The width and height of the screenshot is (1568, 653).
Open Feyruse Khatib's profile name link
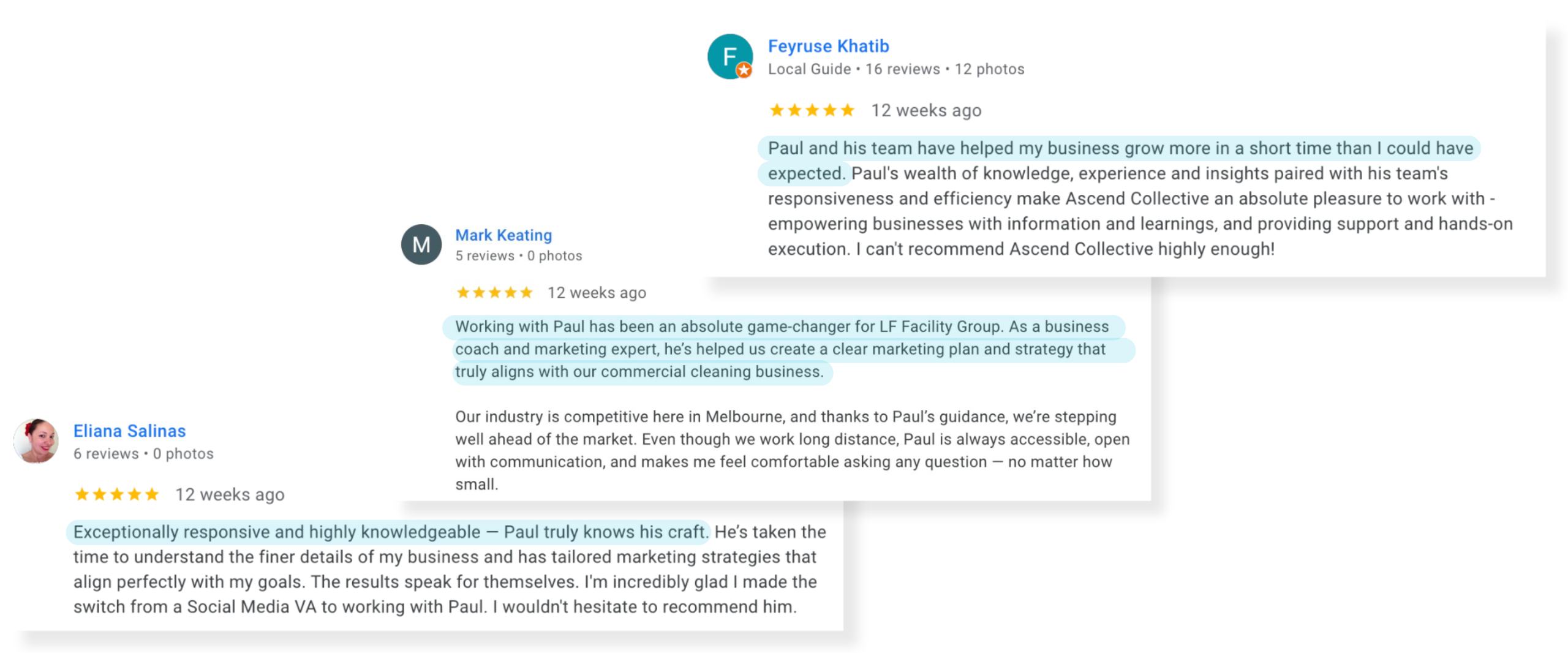click(828, 46)
